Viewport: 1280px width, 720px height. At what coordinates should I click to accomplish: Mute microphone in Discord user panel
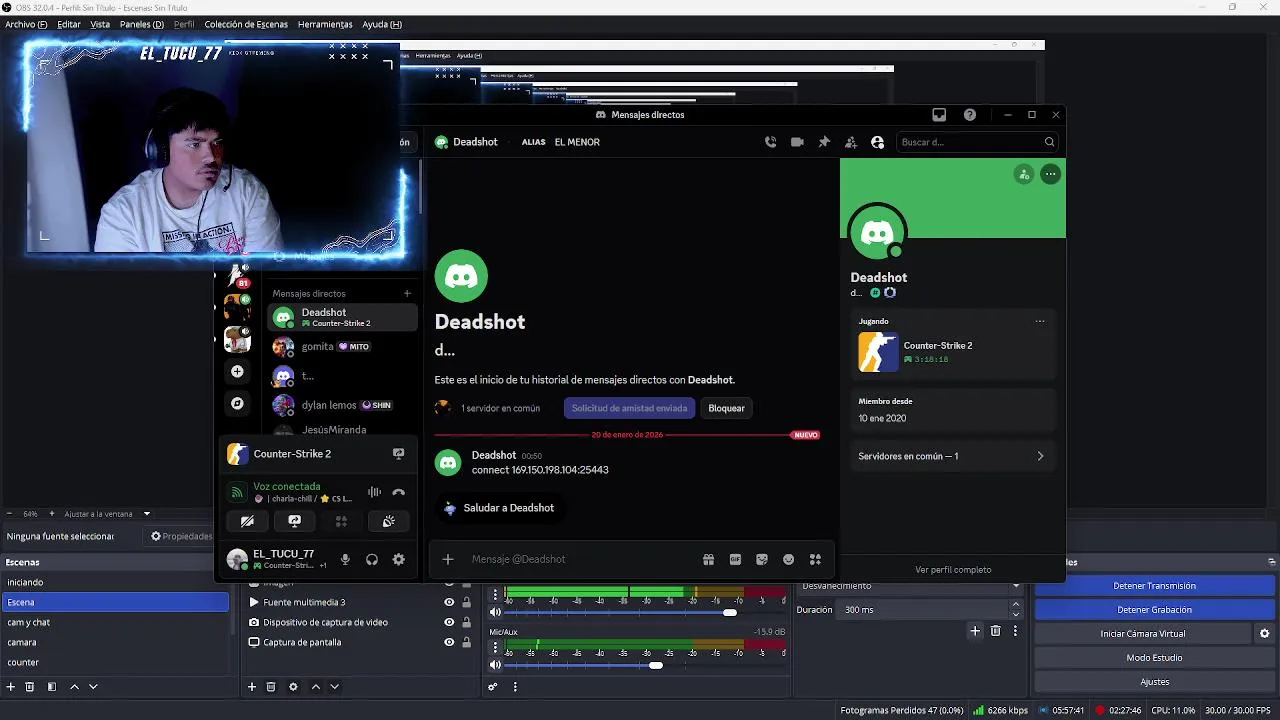(345, 560)
